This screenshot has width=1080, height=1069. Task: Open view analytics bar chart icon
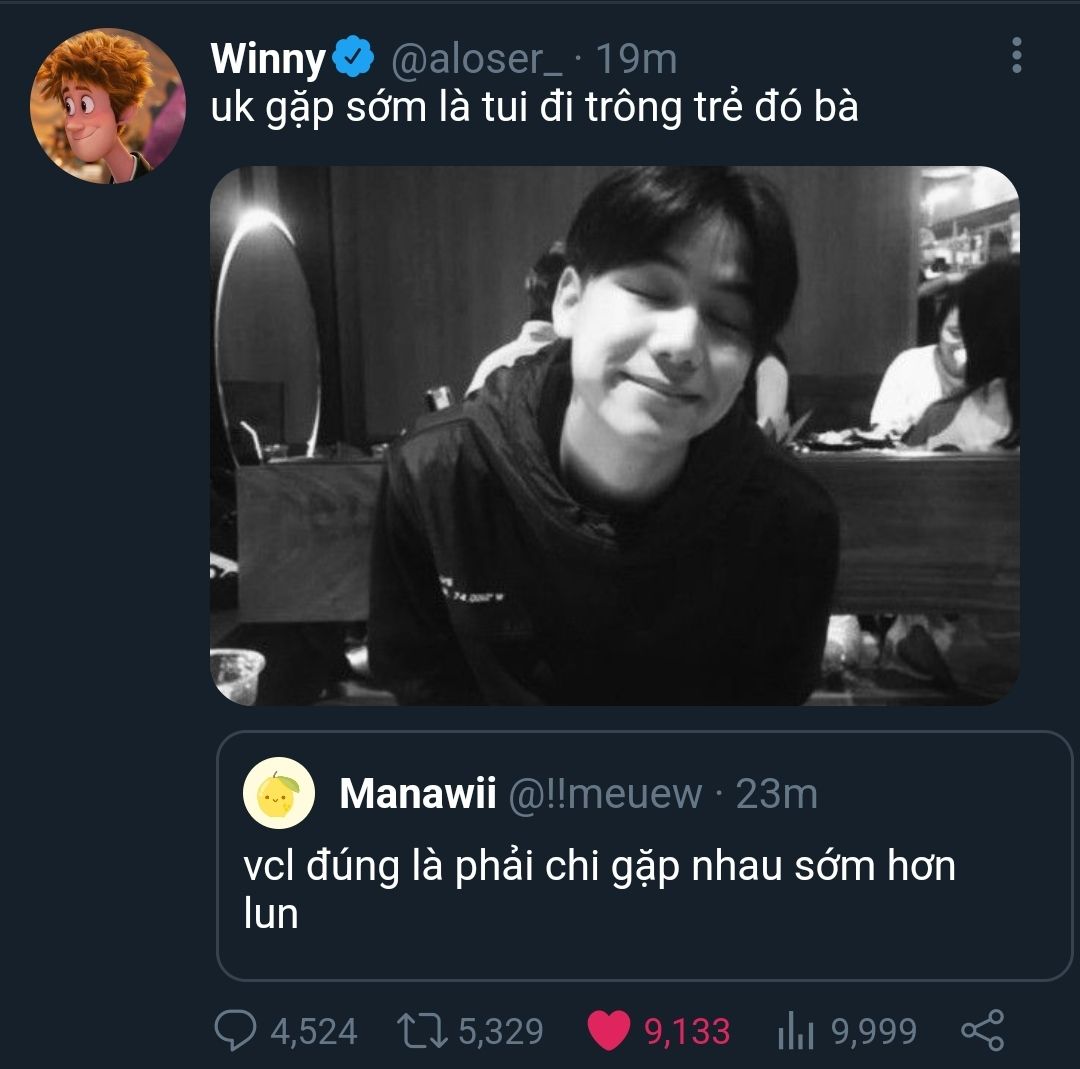tap(796, 1031)
